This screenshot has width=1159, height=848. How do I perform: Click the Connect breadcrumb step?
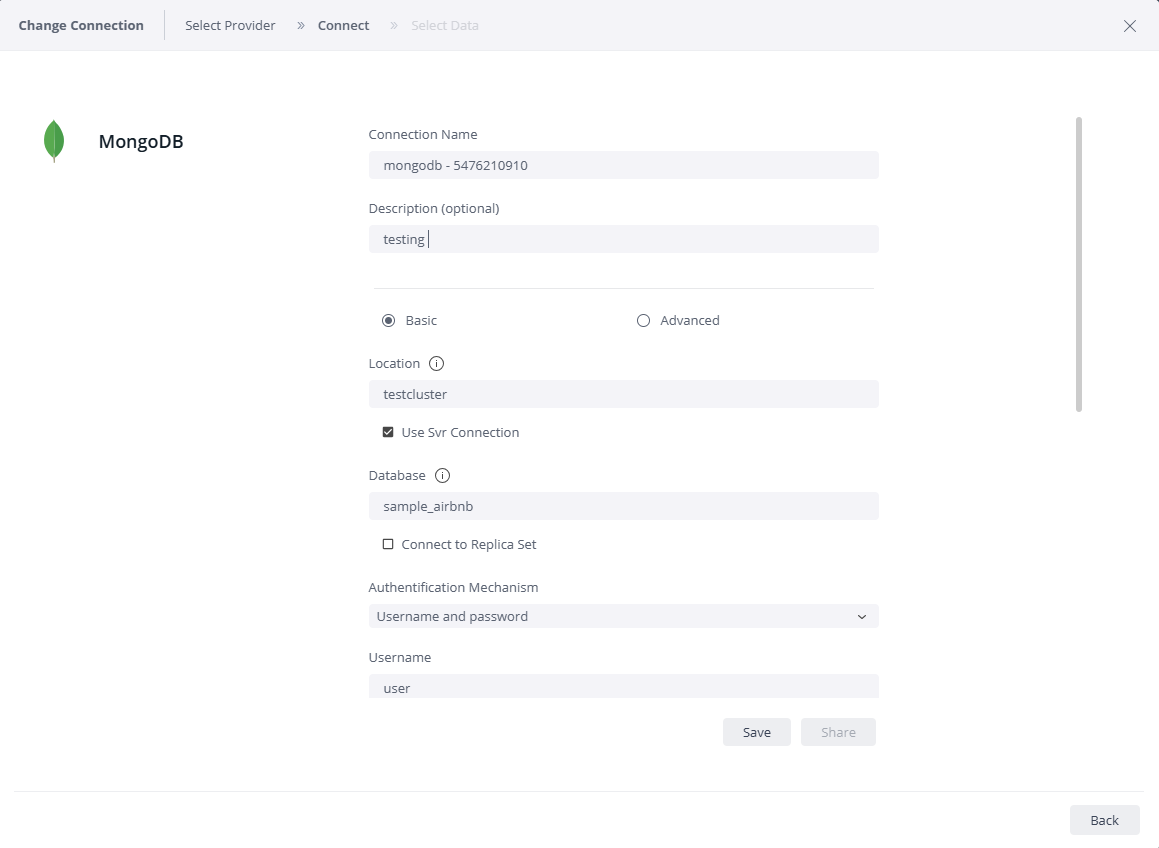[x=343, y=25]
